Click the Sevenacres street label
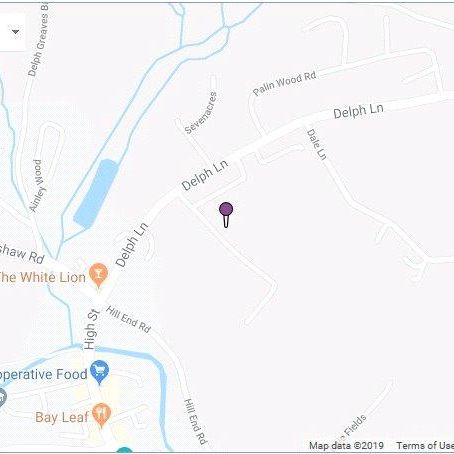Screen dimensions: 454x454 pos(201,113)
